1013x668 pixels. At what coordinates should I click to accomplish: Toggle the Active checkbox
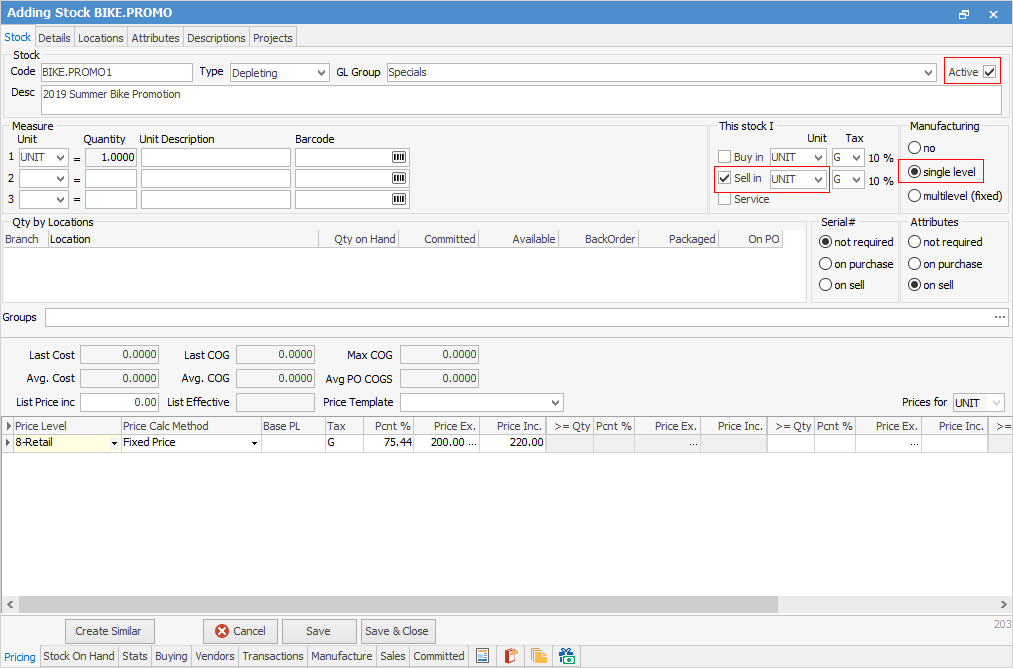[x=990, y=72]
